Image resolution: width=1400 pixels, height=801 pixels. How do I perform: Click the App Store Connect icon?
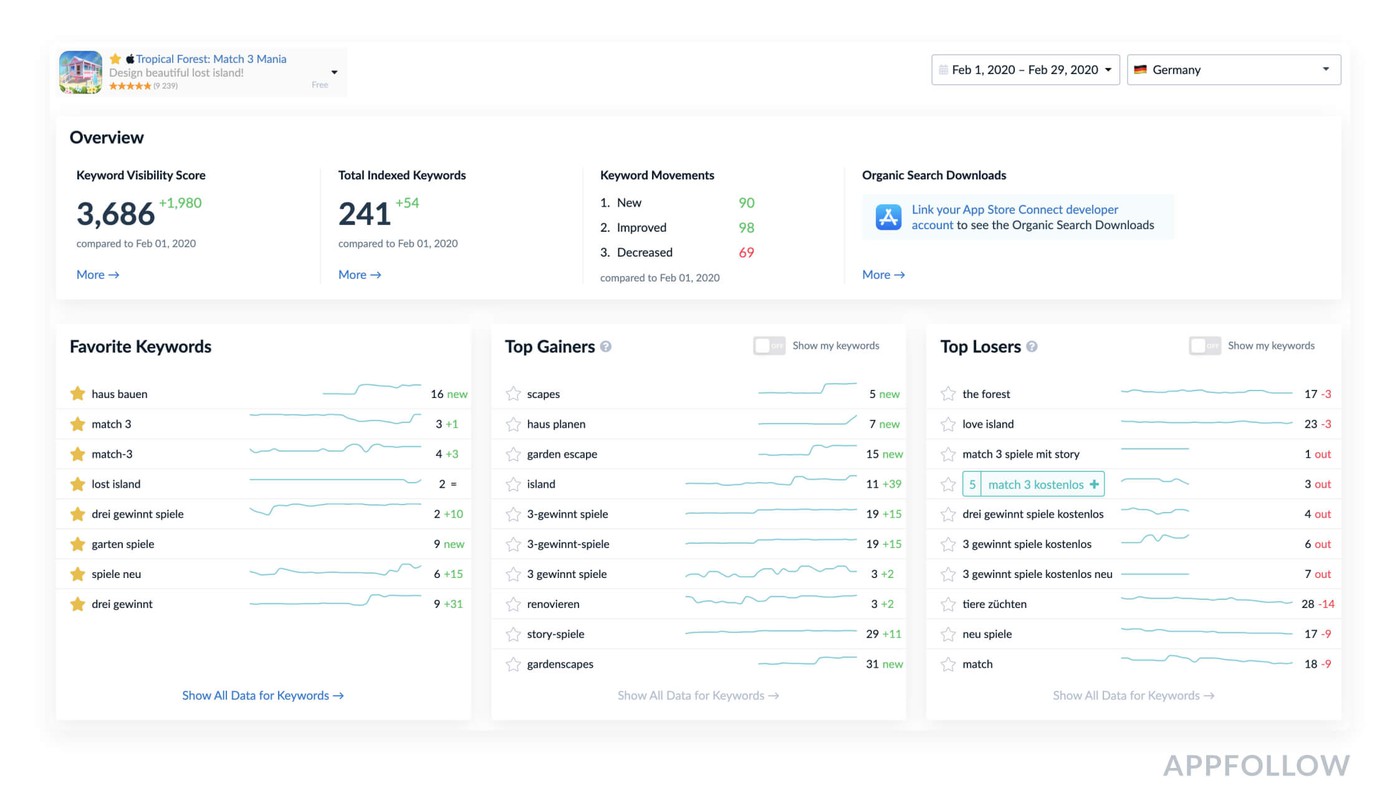click(888, 217)
